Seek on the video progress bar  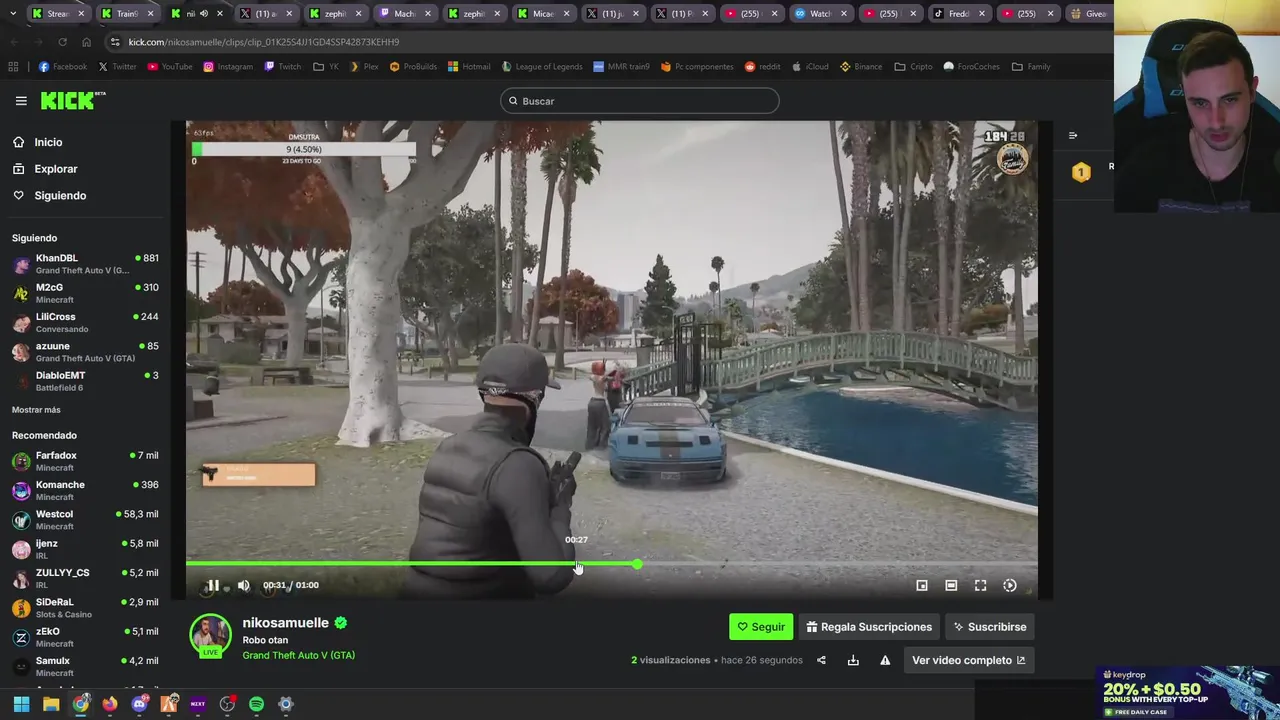tap(611, 565)
